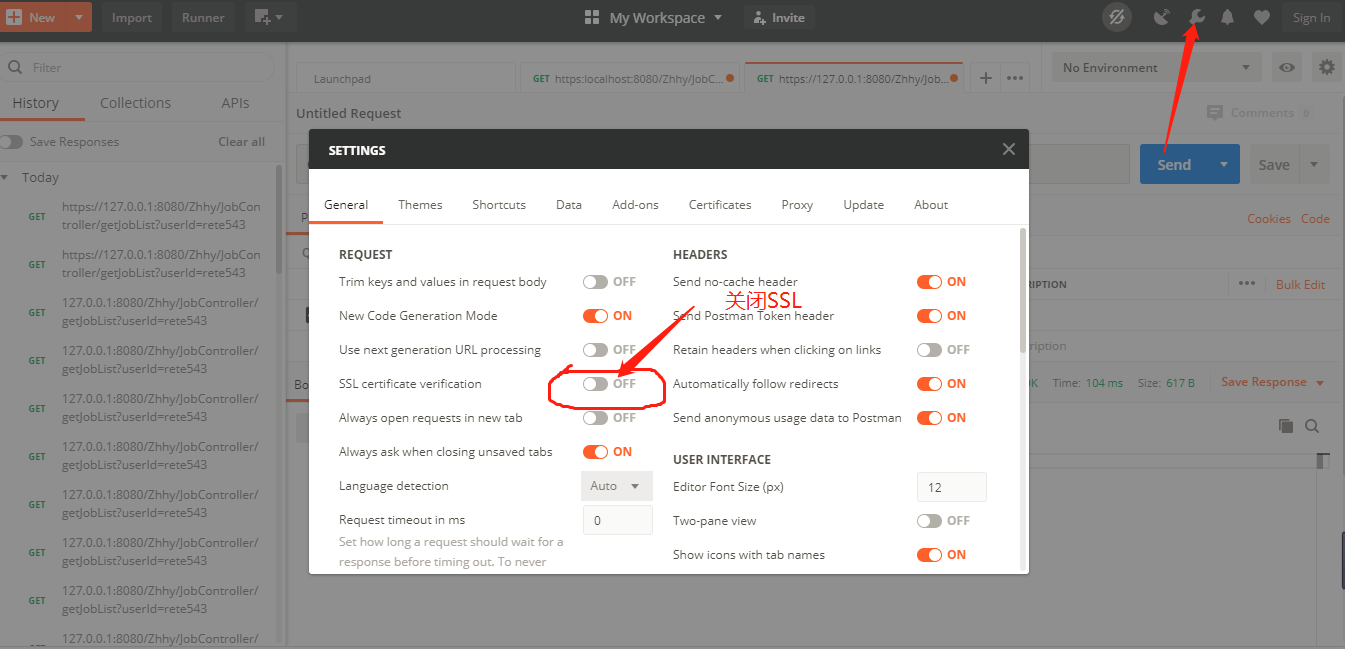Enable Two-pane view
Viewport: 1345px width, 649px height.
(x=930, y=521)
